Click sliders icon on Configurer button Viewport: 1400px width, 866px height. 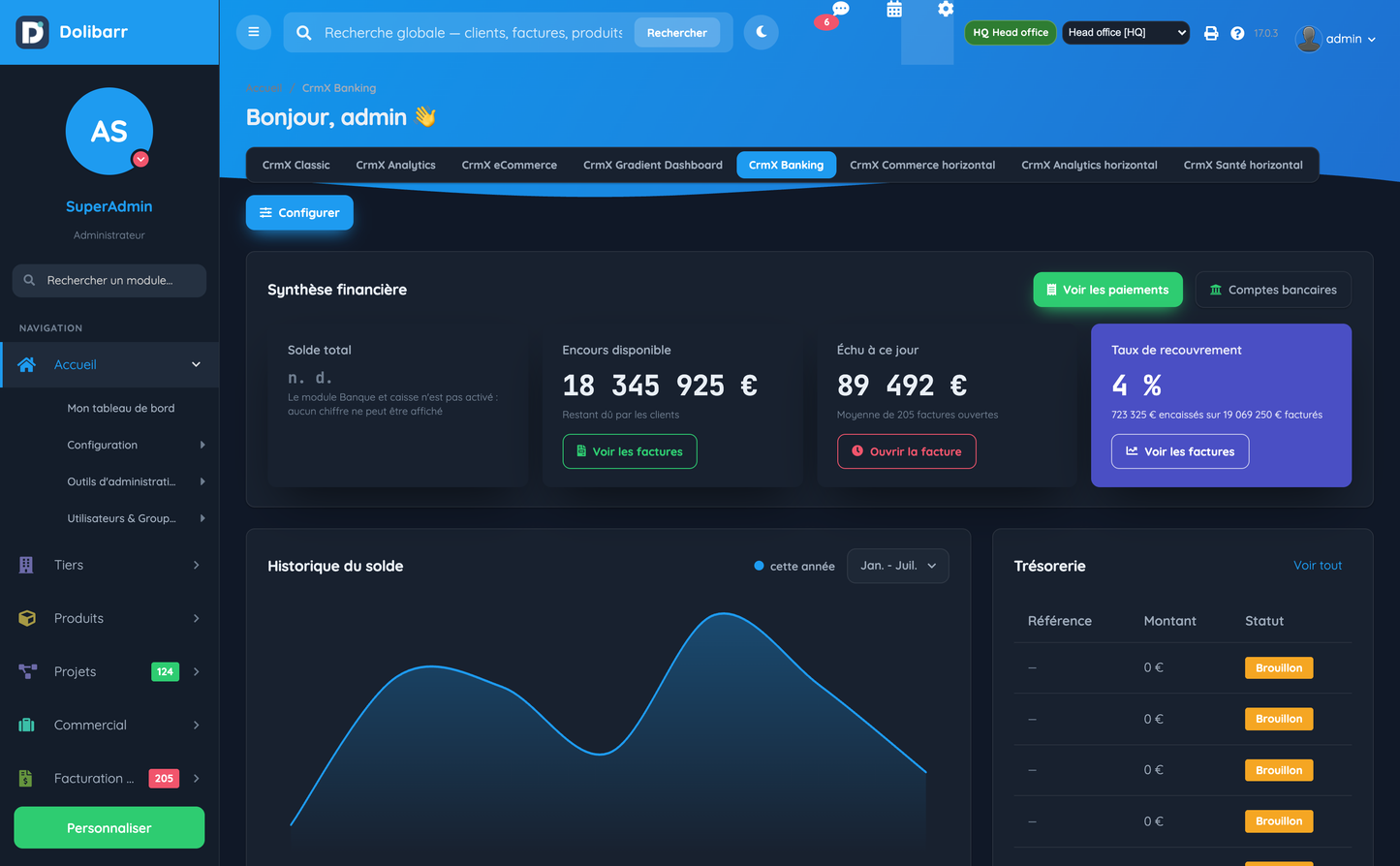tap(265, 212)
